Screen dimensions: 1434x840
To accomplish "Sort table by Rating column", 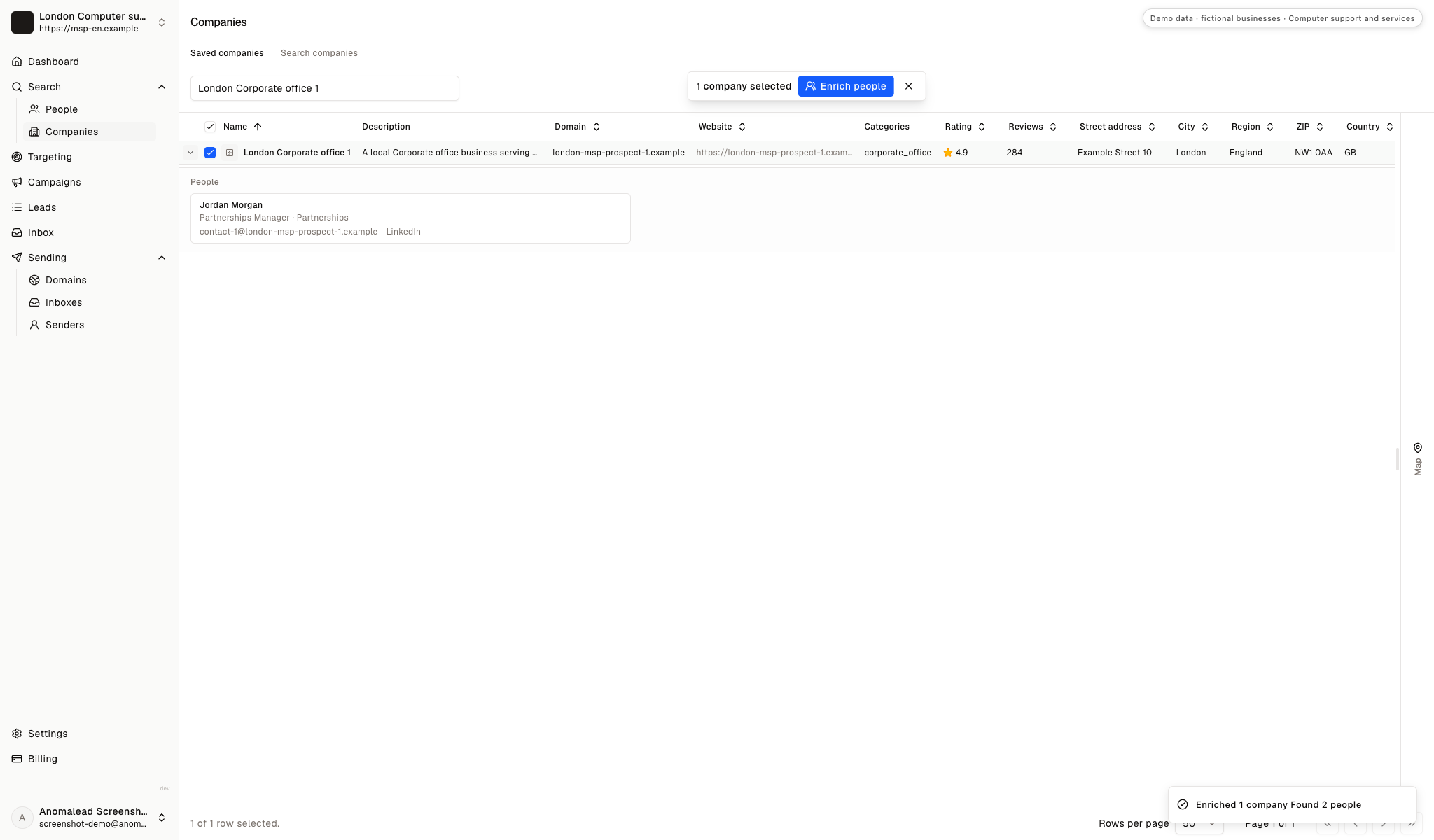I will [965, 127].
